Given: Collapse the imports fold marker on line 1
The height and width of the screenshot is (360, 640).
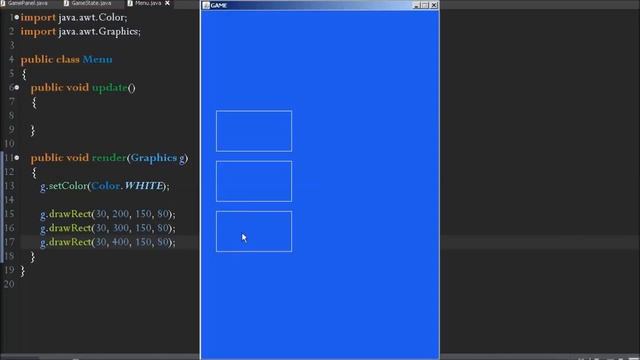Looking at the screenshot, I should pyautogui.click(x=17, y=17).
